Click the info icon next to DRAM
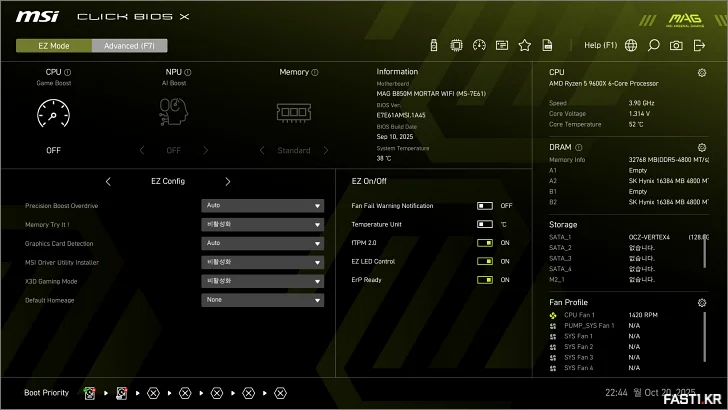The image size is (728, 410). click(x=578, y=148)
